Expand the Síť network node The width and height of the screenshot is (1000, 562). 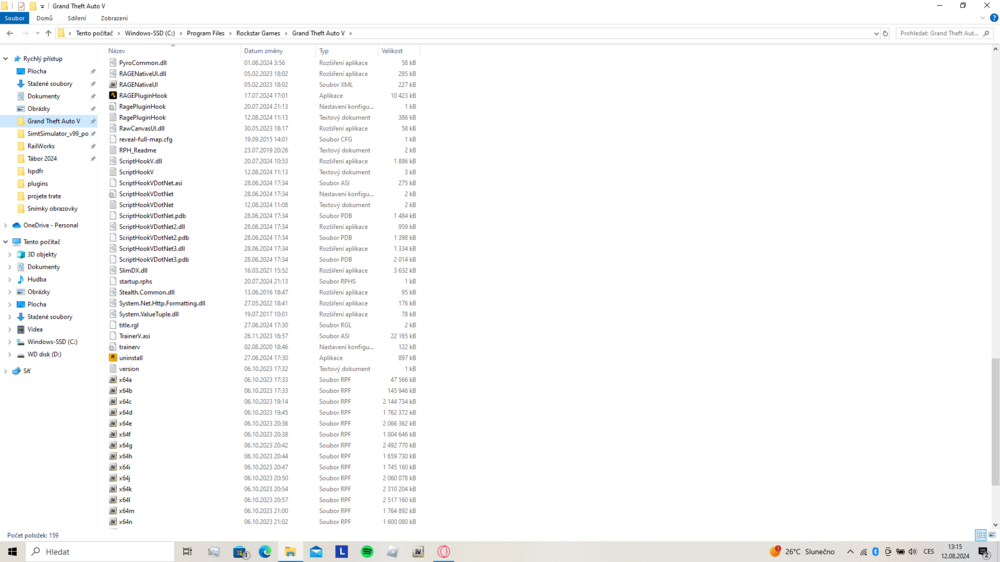[x=6, y=371]
